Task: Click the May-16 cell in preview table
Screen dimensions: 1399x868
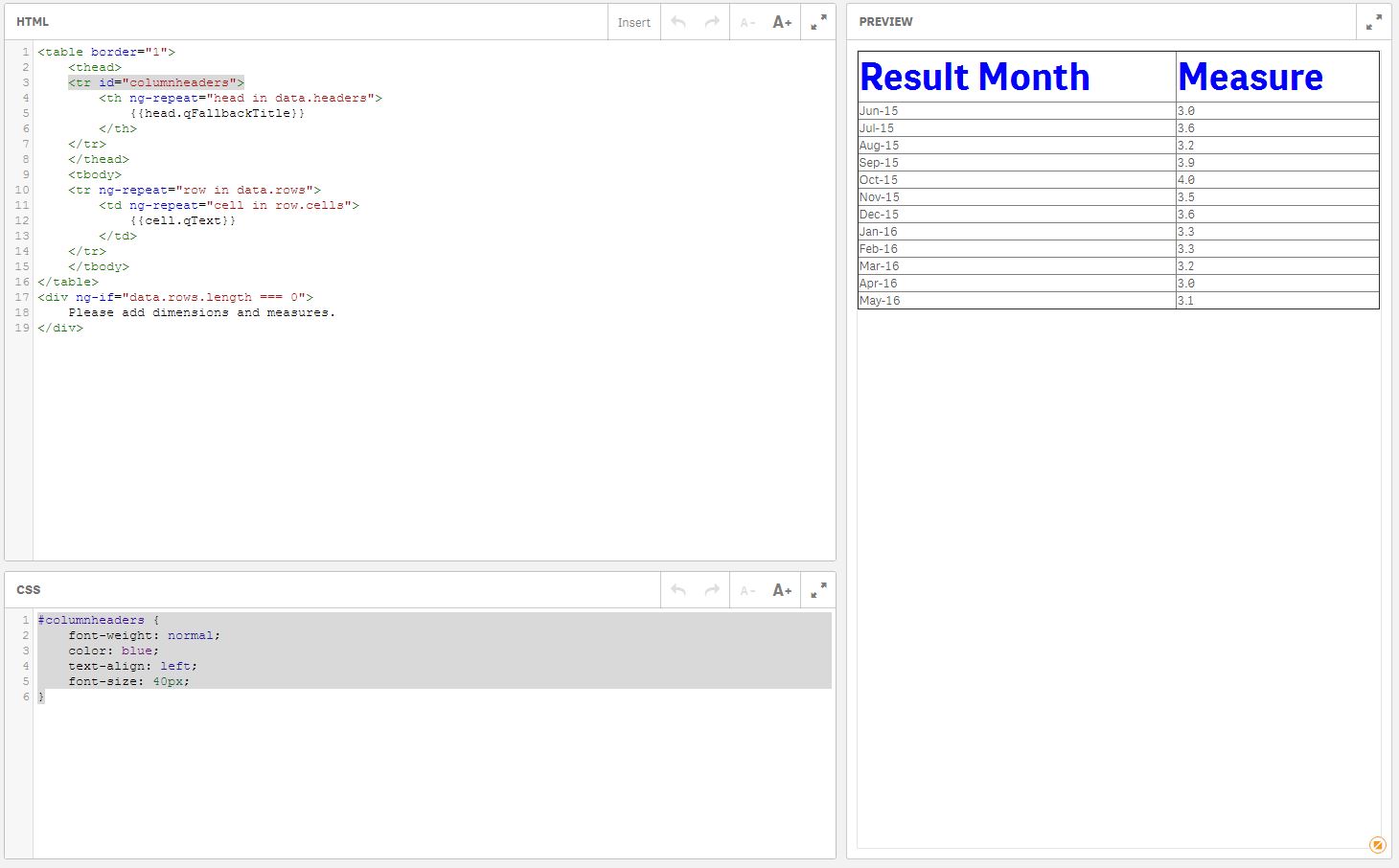Action: pos(1017,301)
